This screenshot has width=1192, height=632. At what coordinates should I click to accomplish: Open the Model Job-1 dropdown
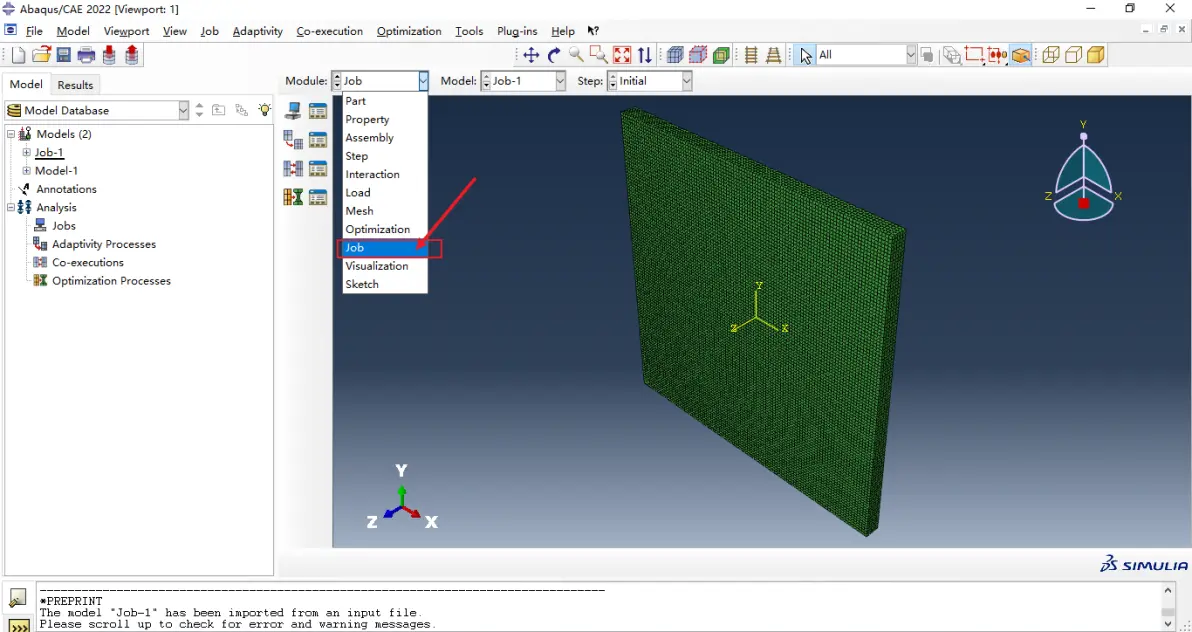tap(560, 81)
